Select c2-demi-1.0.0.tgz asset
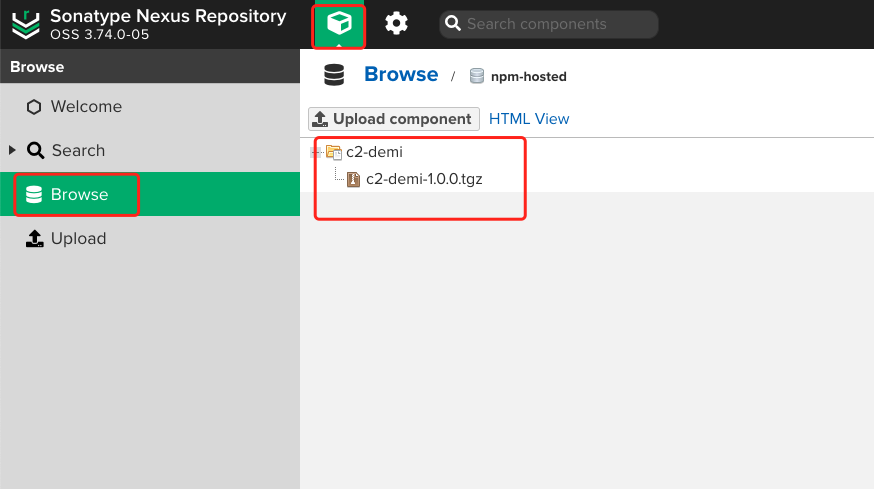Image resolution: width=874 pixels, height=489 pixels. pos(424,179)
